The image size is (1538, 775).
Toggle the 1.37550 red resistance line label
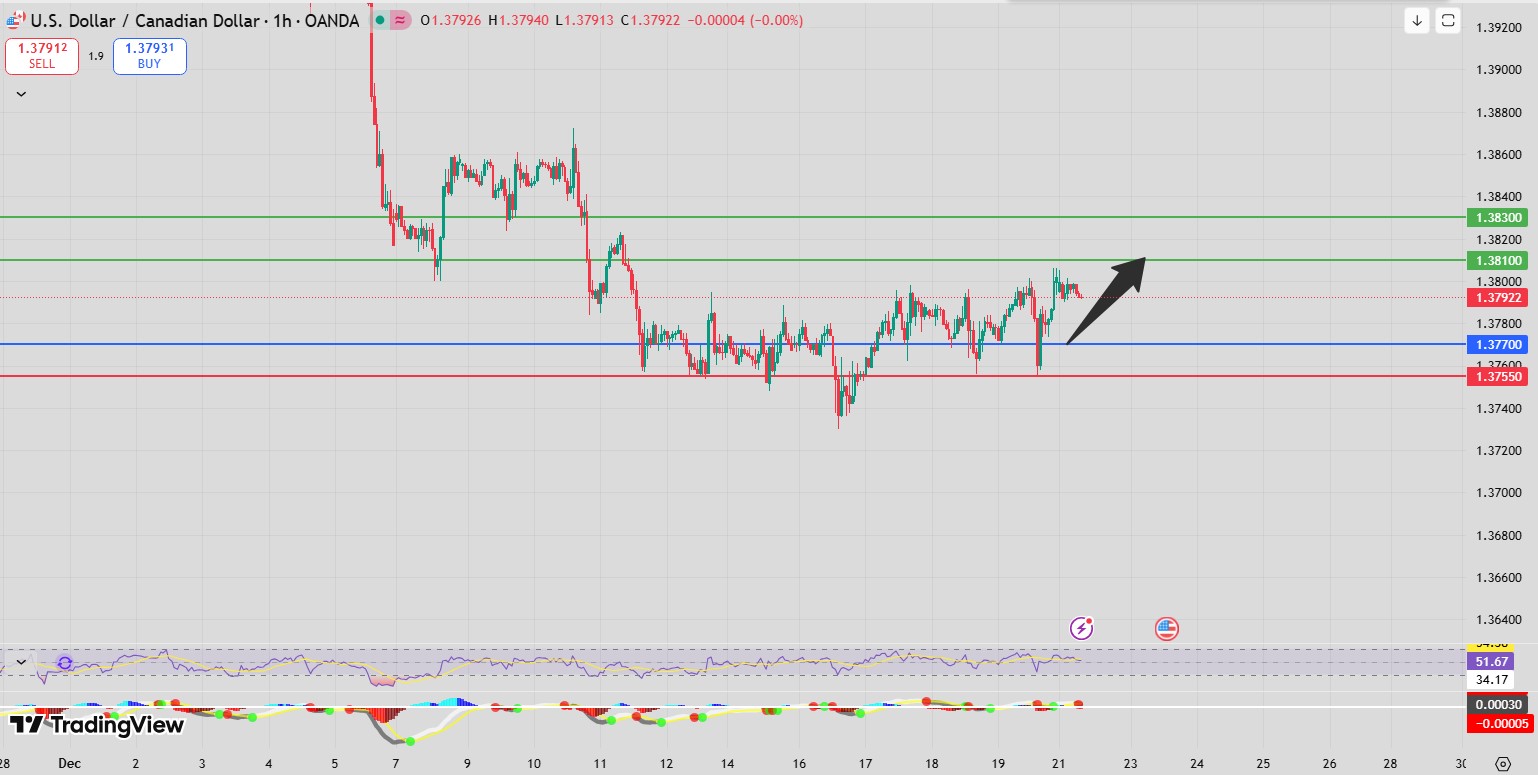[x=1499, y=377]
